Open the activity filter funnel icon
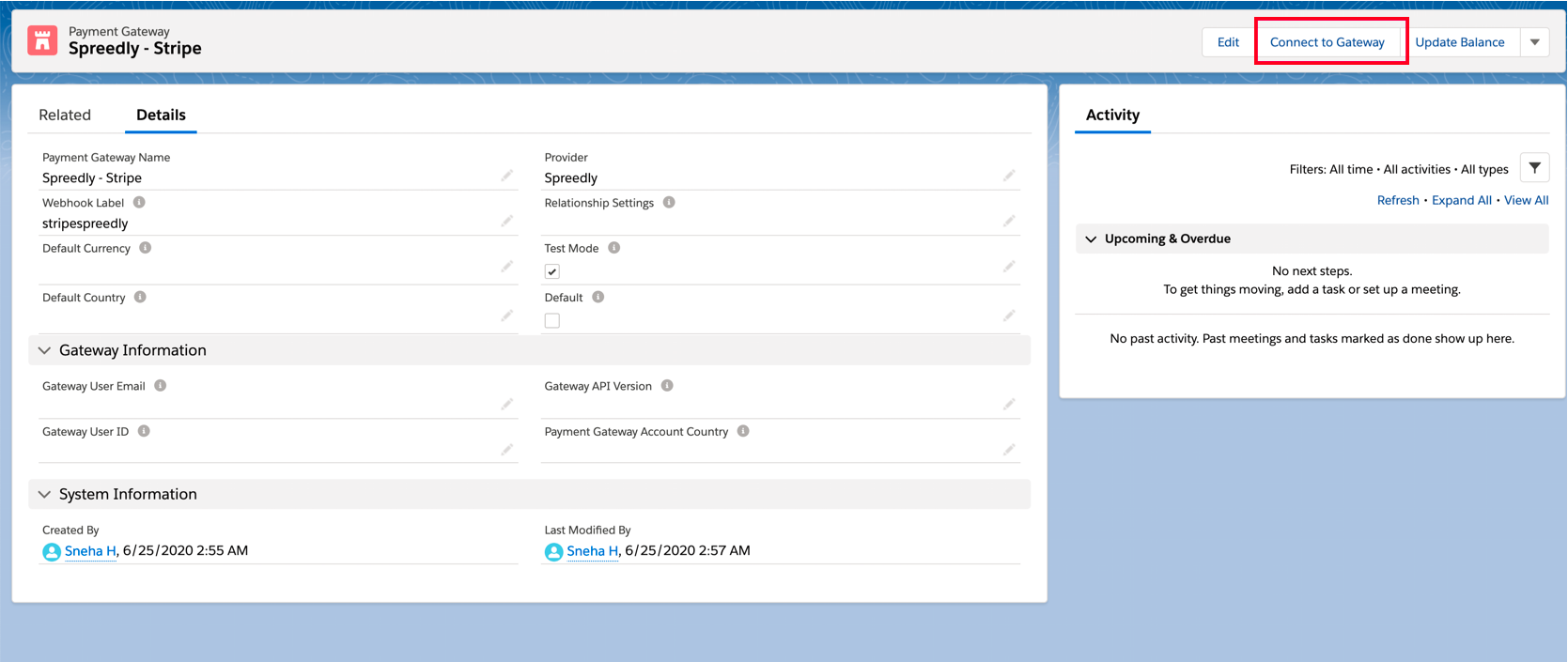The height and width of the screenshot is (662, 1568). 1534,168
